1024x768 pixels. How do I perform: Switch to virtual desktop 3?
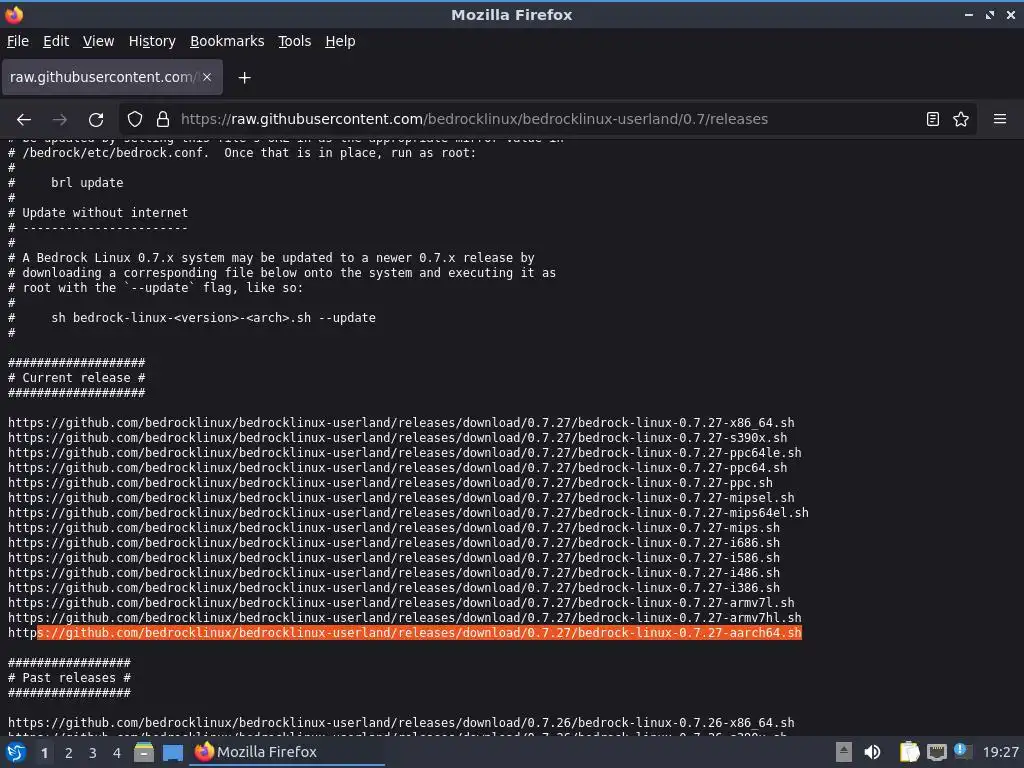(x=93, y=753)
